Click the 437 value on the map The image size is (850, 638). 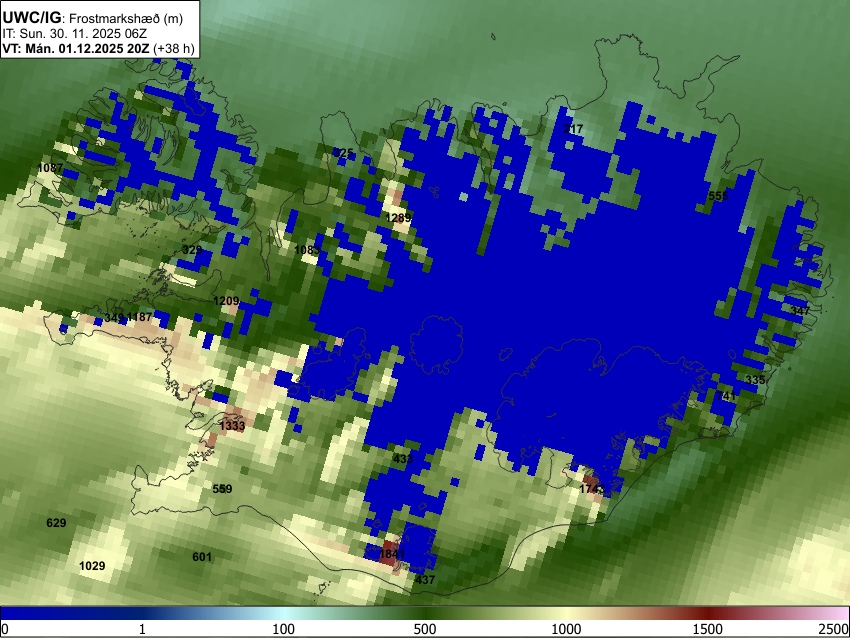coord(425,580)
